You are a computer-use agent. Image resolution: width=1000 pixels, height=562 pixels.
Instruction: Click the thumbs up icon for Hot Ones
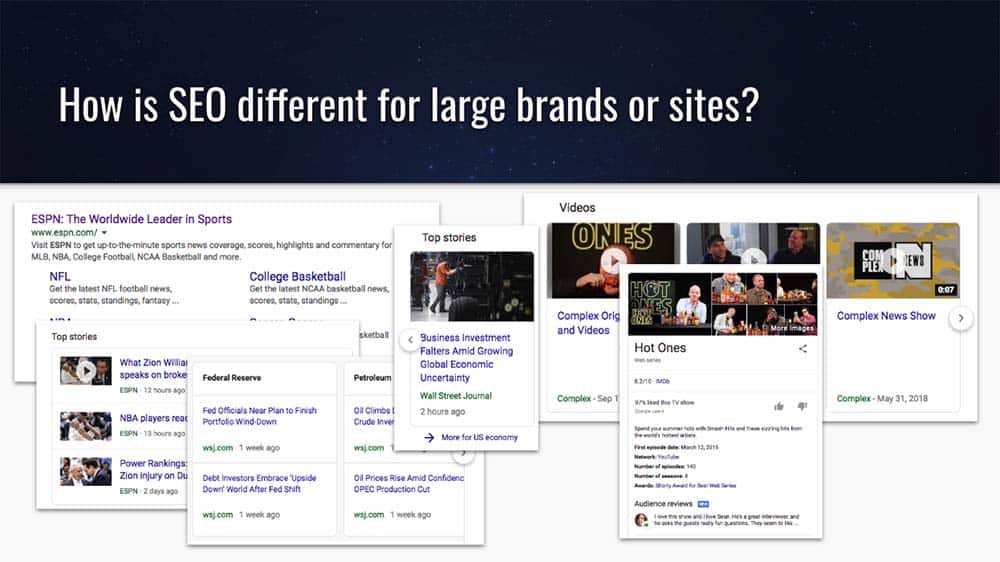pyautogui.click(x=779, y=406)
